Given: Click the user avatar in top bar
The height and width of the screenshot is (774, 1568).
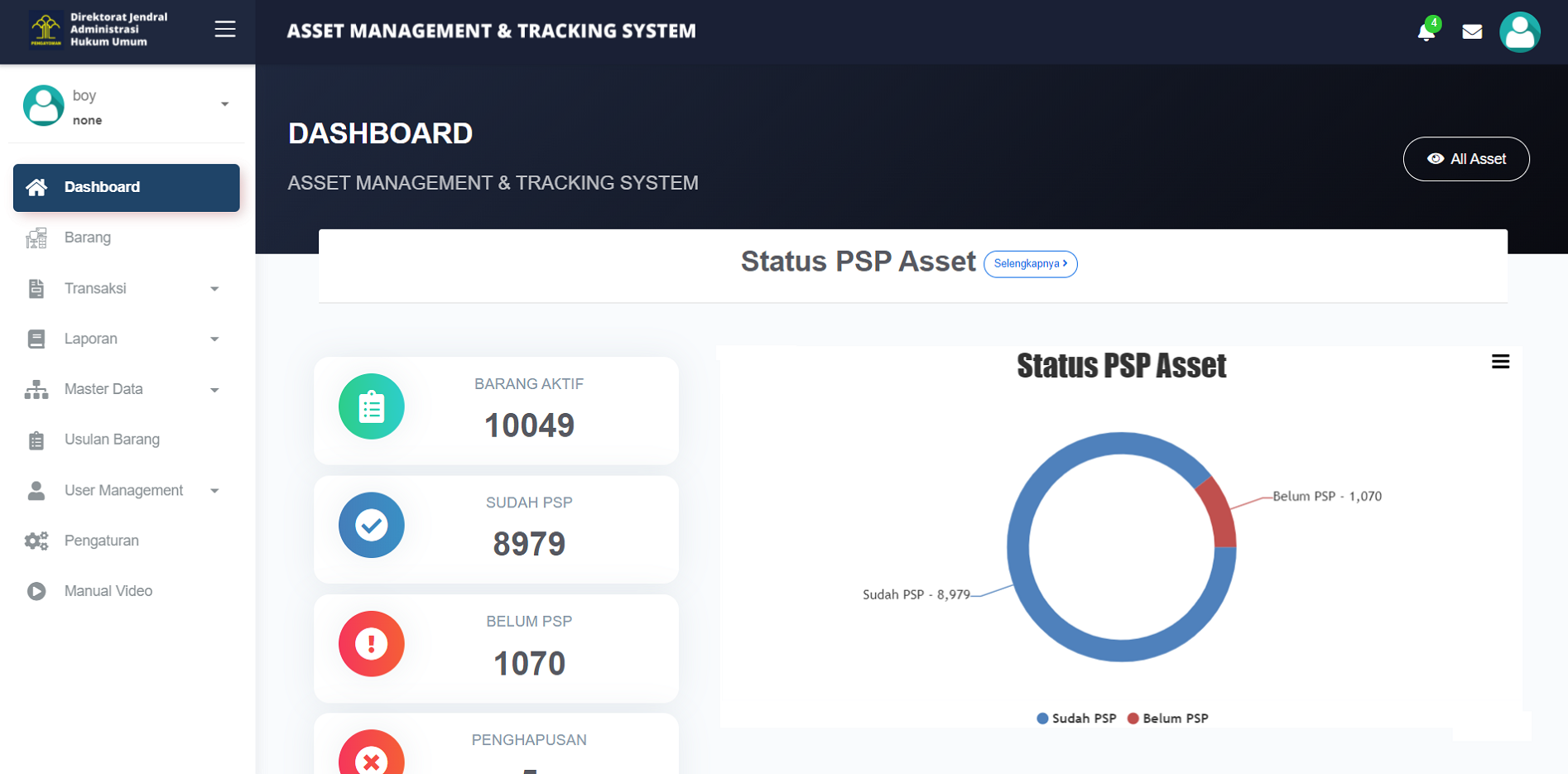Looking at the screenshot, I should (1519, 32).
